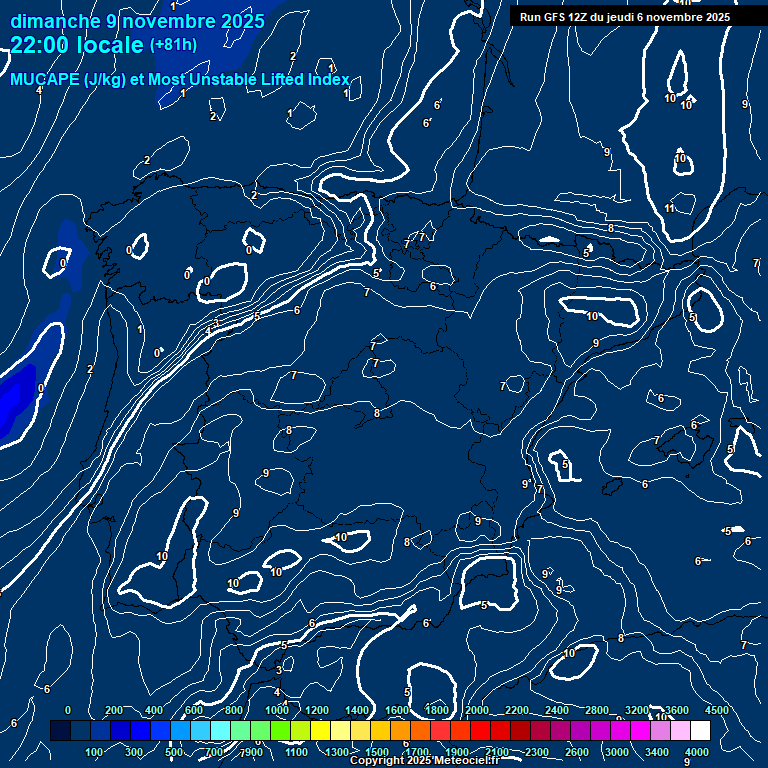This screenshot has height=768, width=768.
Task: Click the '100' legend label
Action: (94, 752)
